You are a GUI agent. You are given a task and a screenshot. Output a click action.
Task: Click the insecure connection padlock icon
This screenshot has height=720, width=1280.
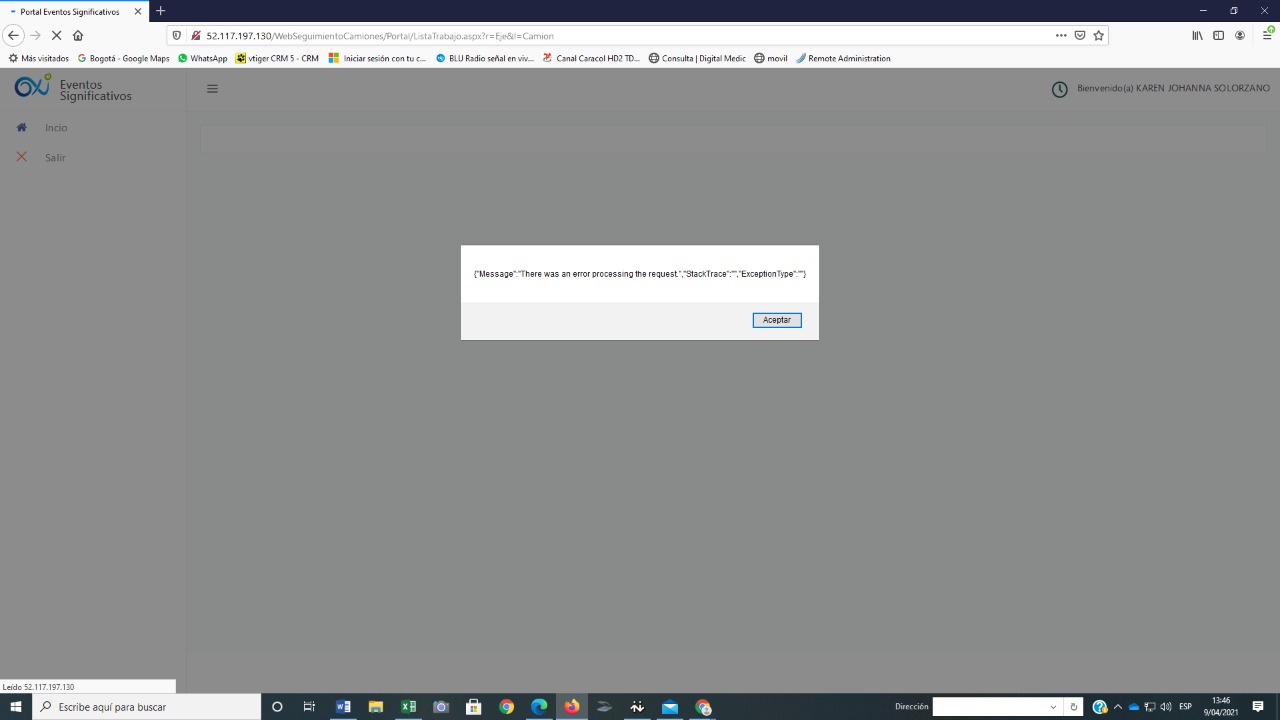[x=195, y=35]
